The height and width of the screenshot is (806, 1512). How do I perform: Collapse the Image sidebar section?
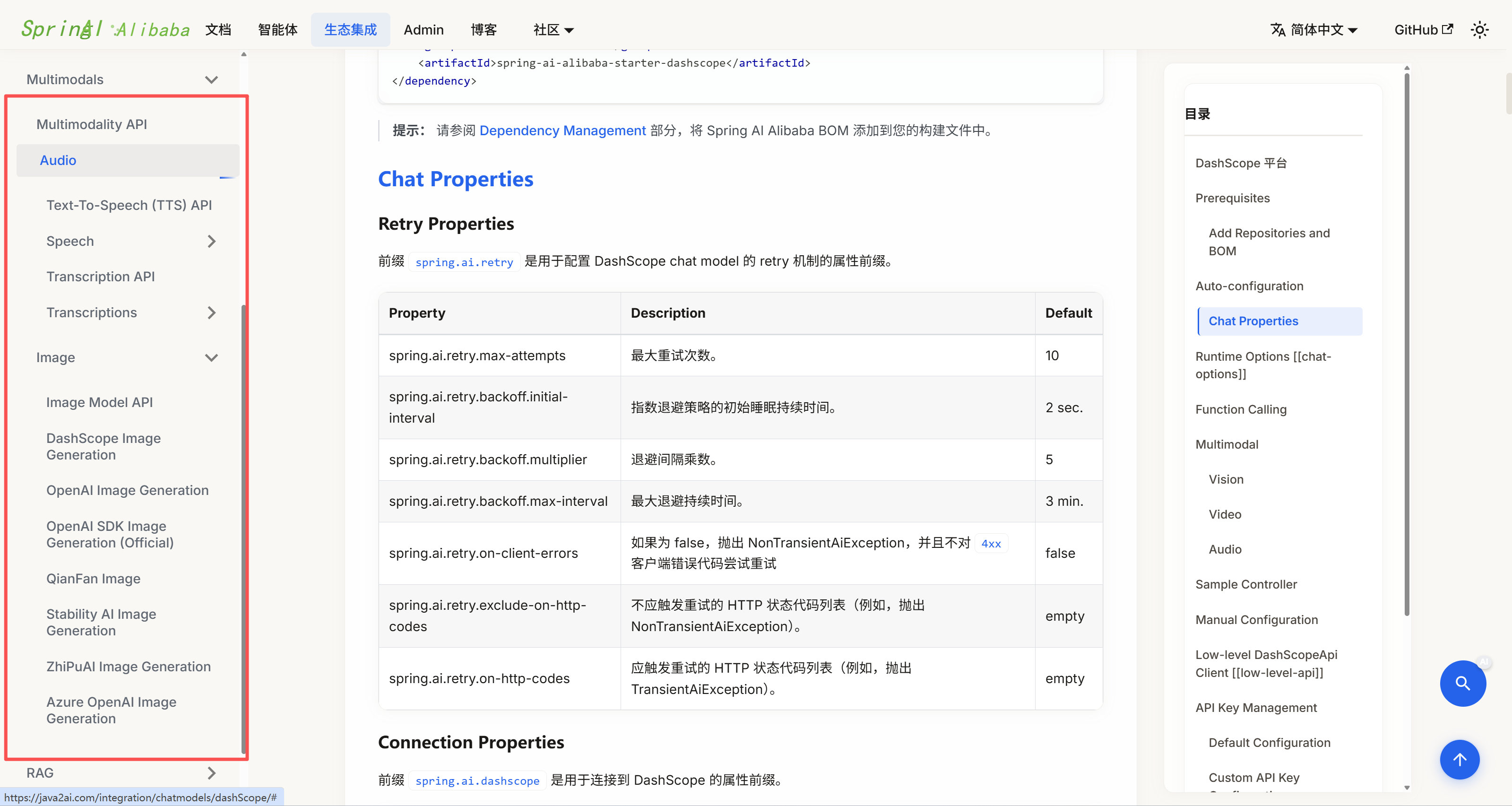pos(211,357)
